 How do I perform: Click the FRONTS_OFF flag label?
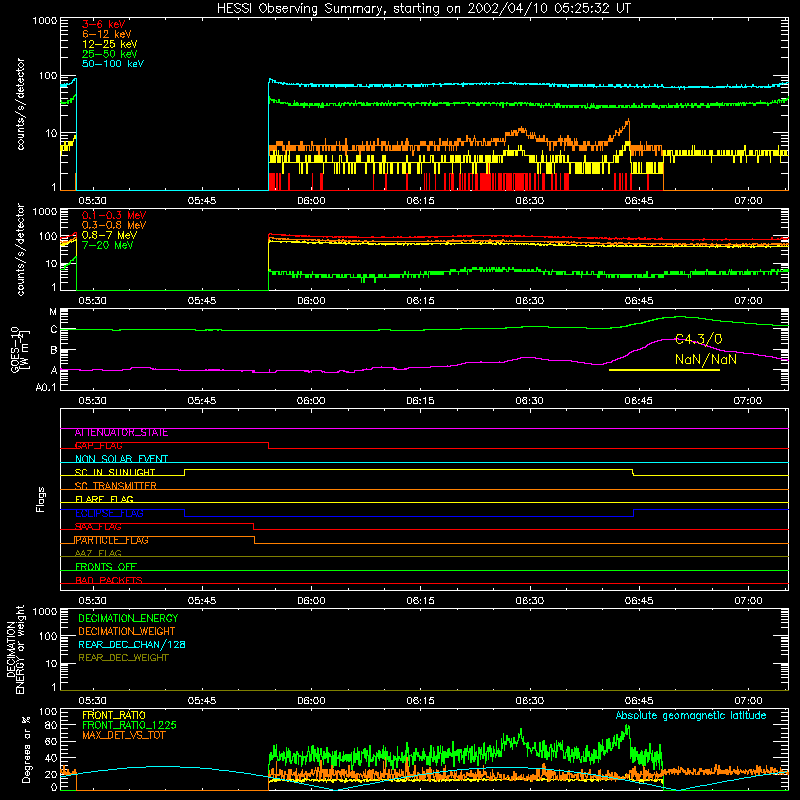(x=106, y=567)
